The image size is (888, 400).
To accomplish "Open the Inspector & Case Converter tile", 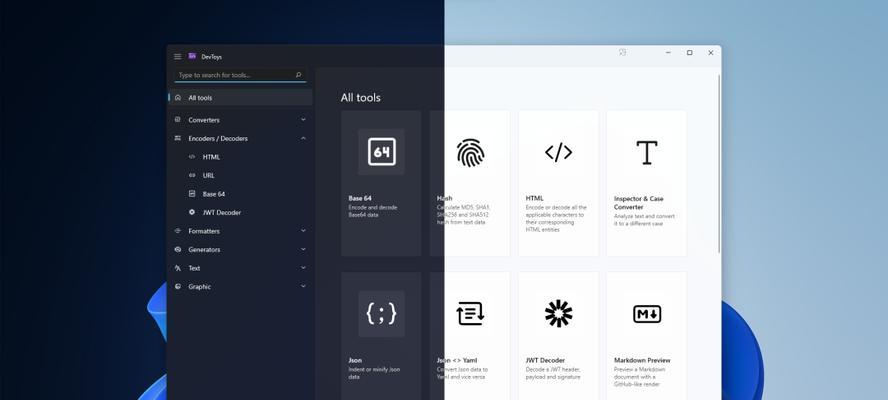I will [646, 183].
